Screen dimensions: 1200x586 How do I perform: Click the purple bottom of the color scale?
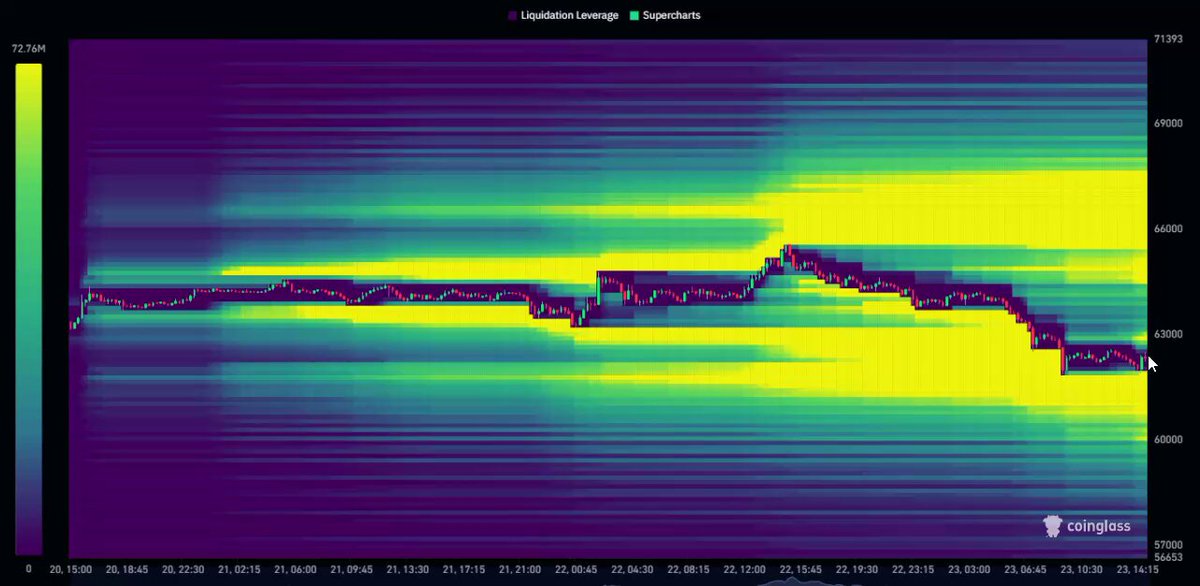29,545
